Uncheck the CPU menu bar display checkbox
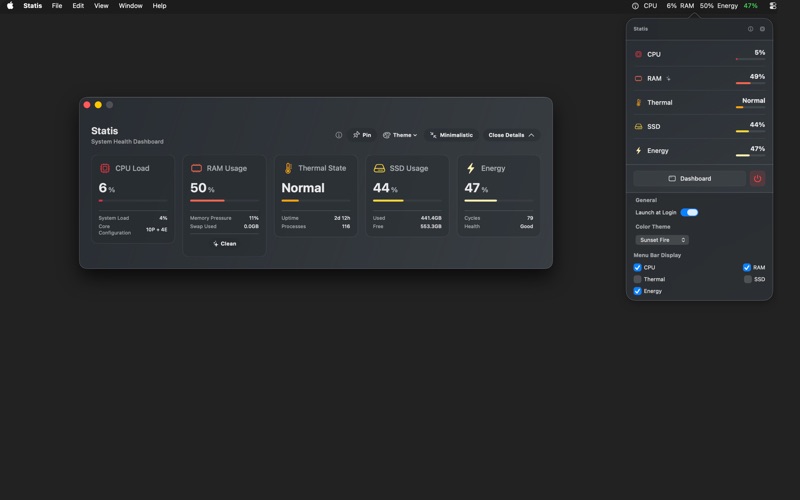This screenshot has width=800, height=500. [x=637, y=267]
